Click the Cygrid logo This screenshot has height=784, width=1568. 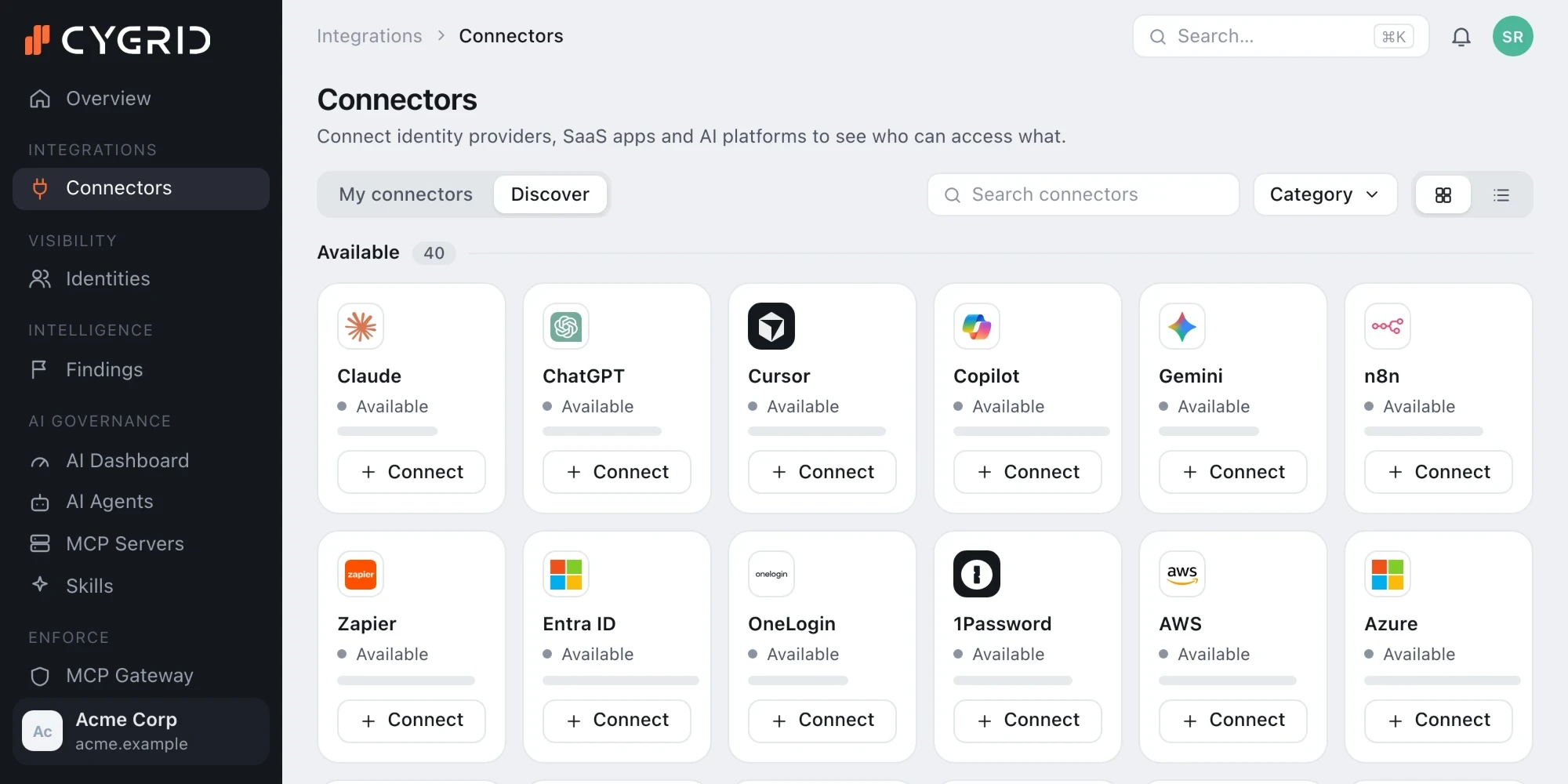(x=118, y=40)
